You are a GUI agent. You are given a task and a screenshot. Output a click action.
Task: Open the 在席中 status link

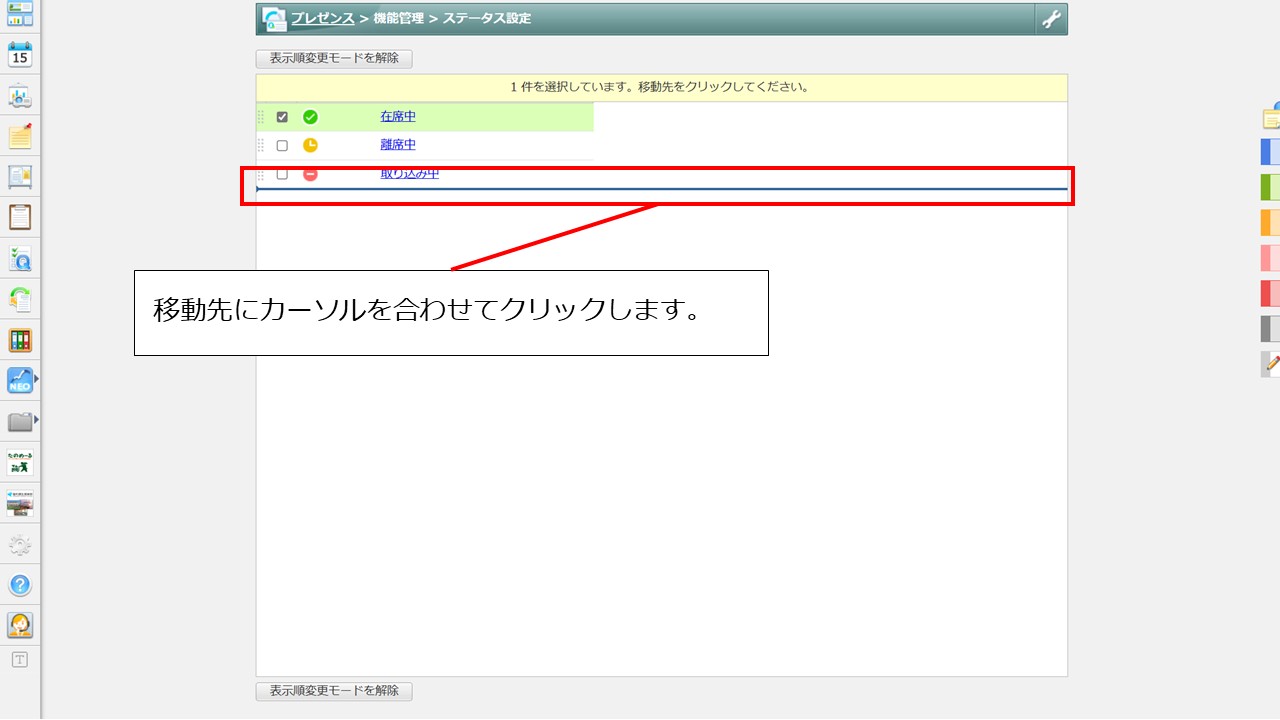pyautogui.click(x=397, y=116)
